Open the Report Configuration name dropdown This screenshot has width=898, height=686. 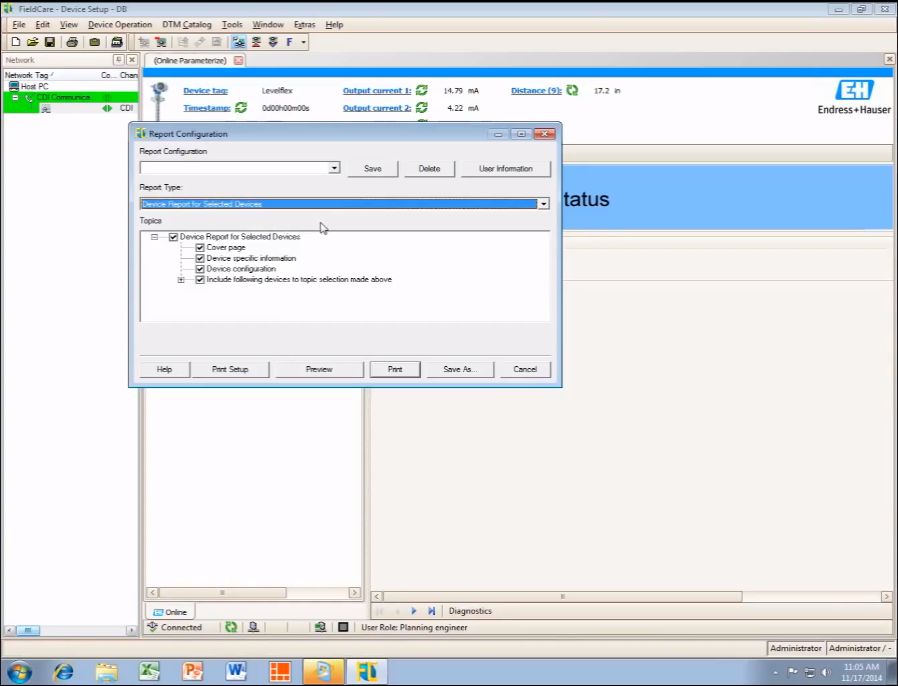(334, 168)
